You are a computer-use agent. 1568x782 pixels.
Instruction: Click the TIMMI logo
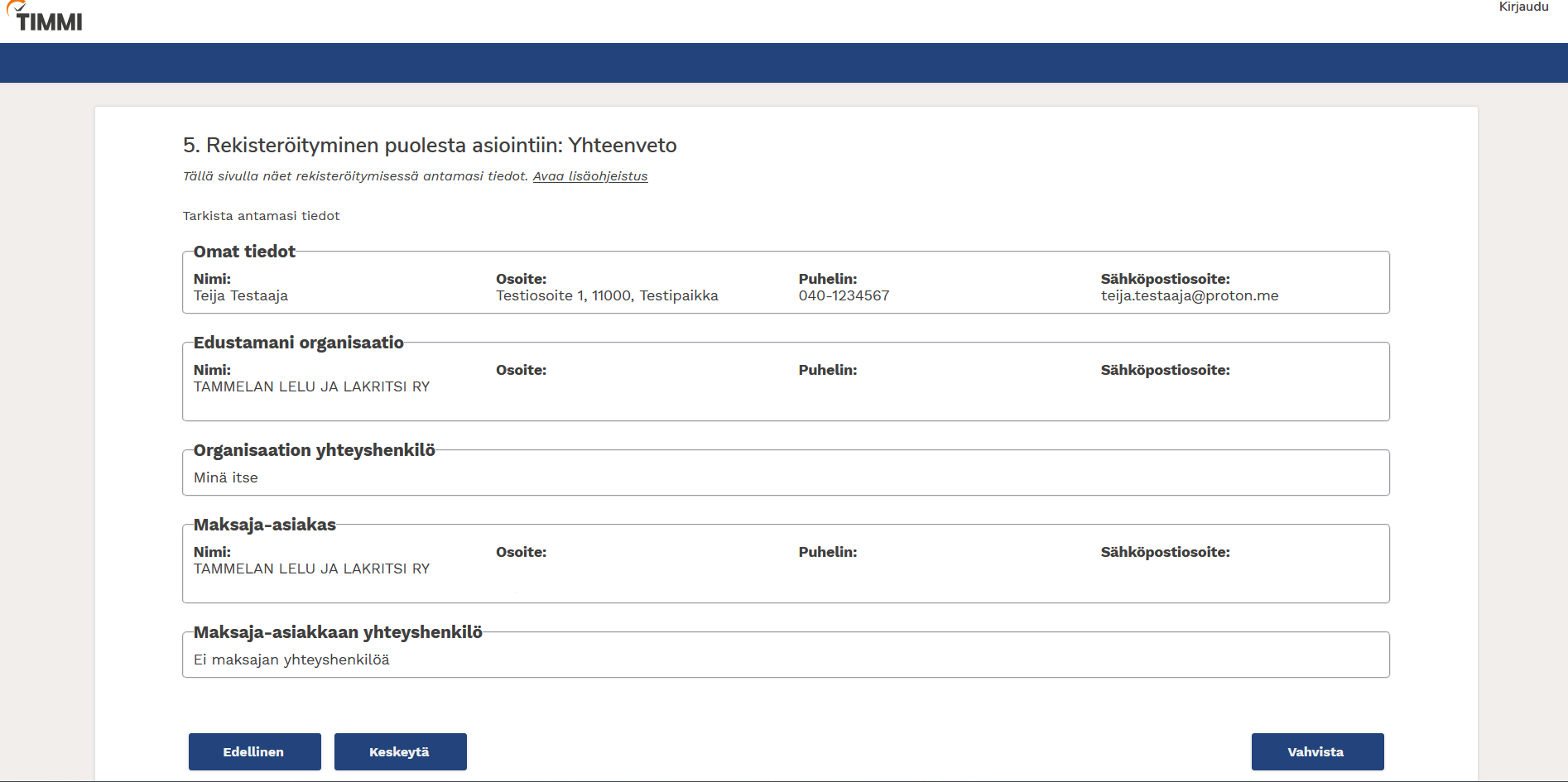click(46, 18)
